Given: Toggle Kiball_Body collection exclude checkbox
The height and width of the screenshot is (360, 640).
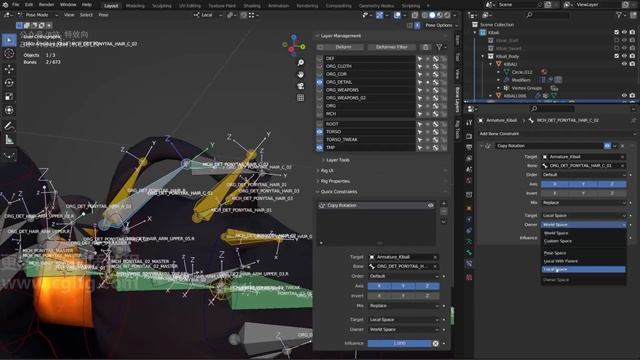Looking at the screenshot, I should click(617, 56).
